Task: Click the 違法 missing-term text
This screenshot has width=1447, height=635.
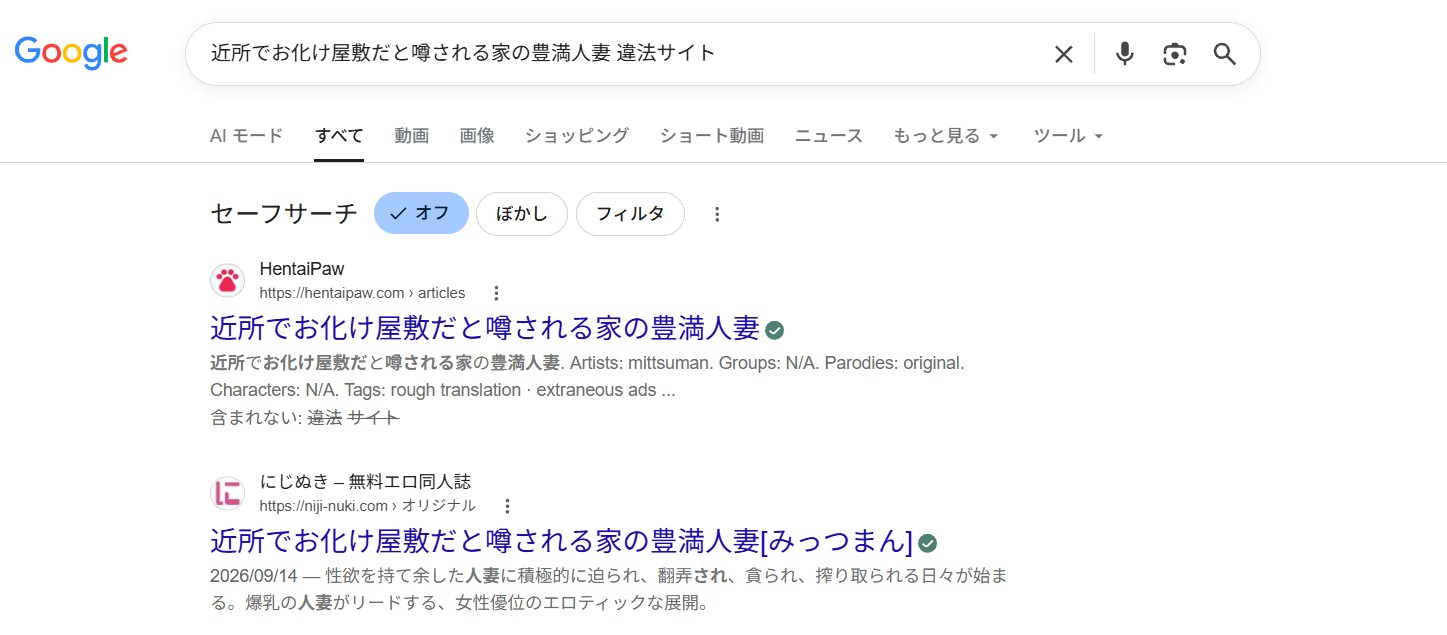Action: pyautogui.click(x=324, y=418)
